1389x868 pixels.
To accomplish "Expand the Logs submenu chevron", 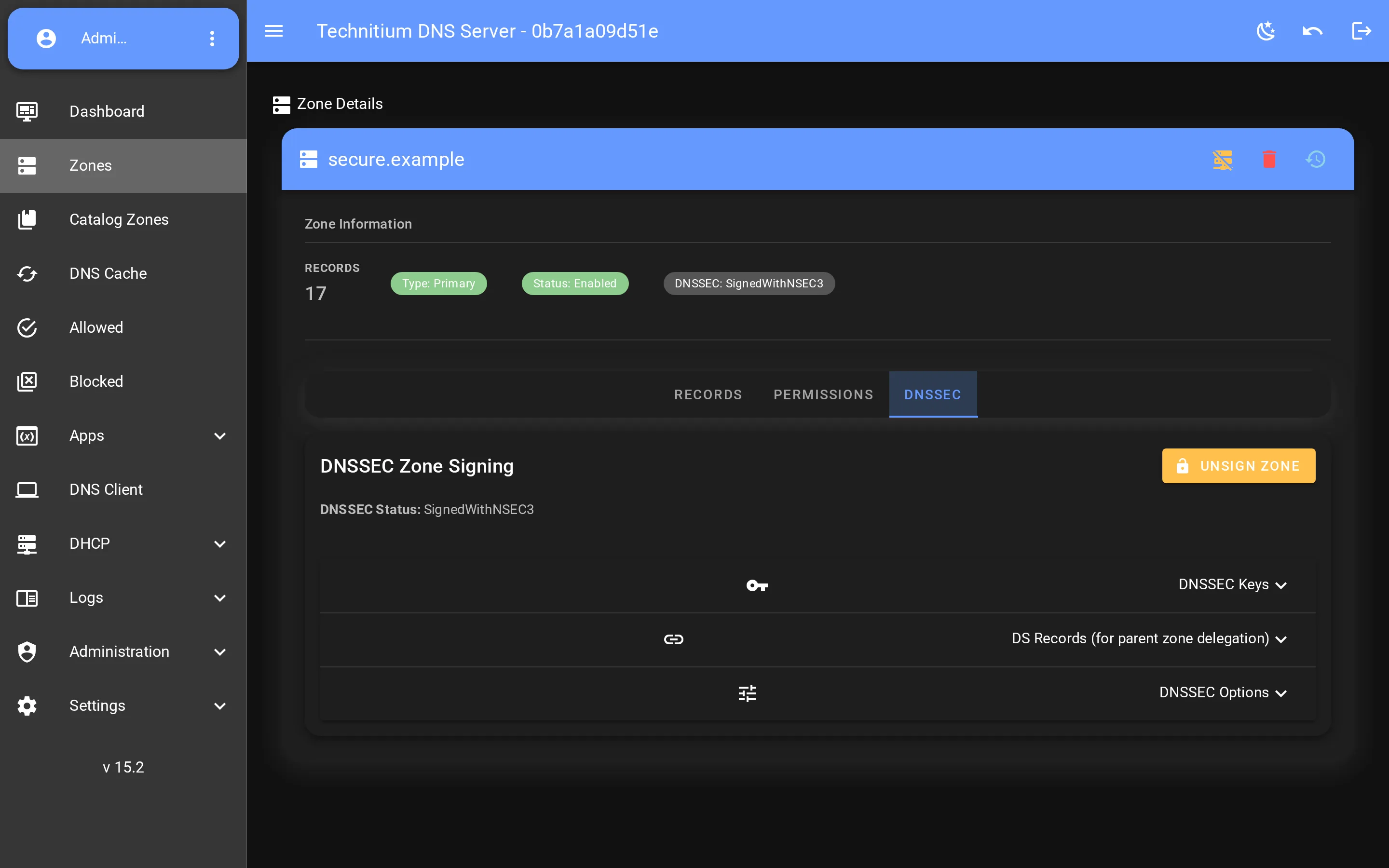I will (220, 597).
